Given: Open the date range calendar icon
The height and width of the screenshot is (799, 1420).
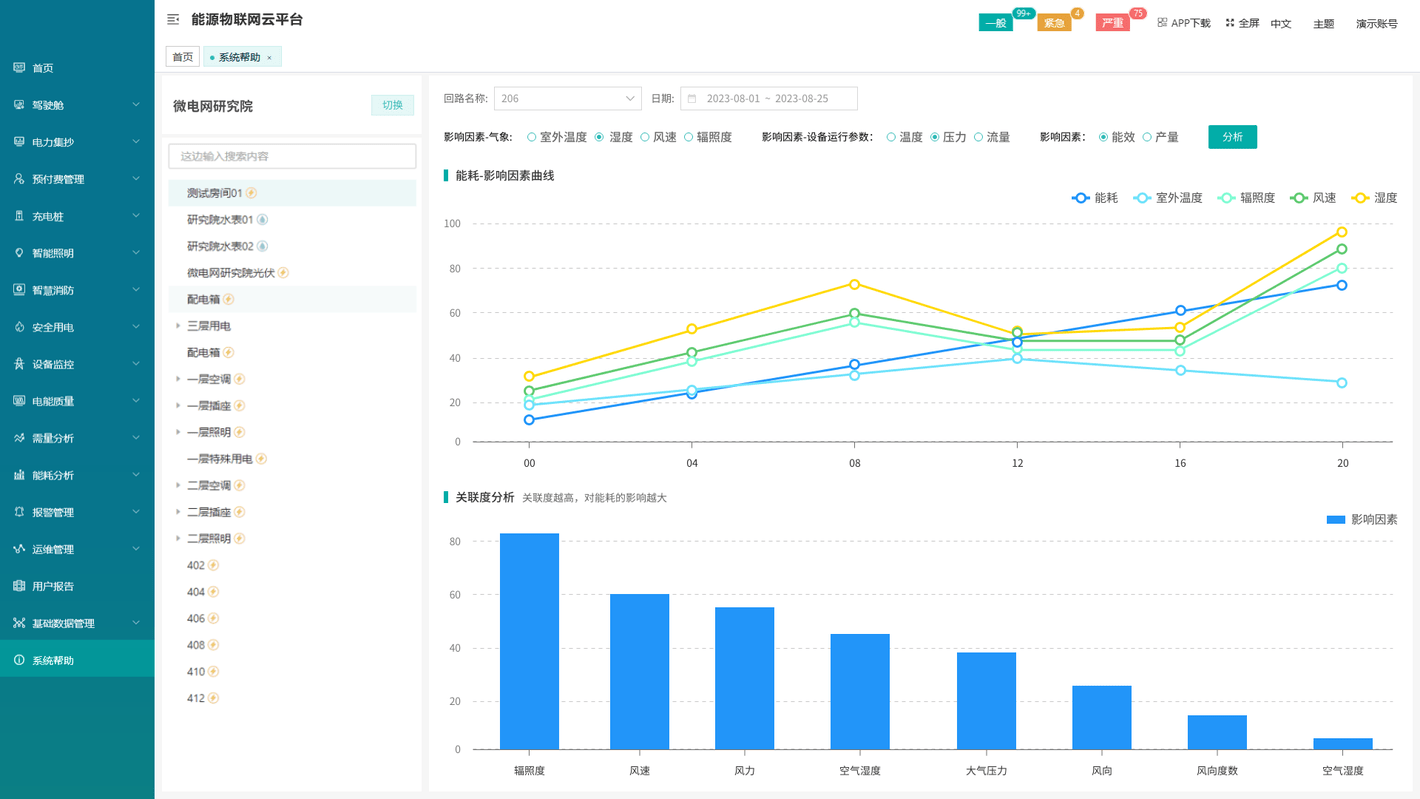Looking at the screenshot, I should (x=692, y=99).
